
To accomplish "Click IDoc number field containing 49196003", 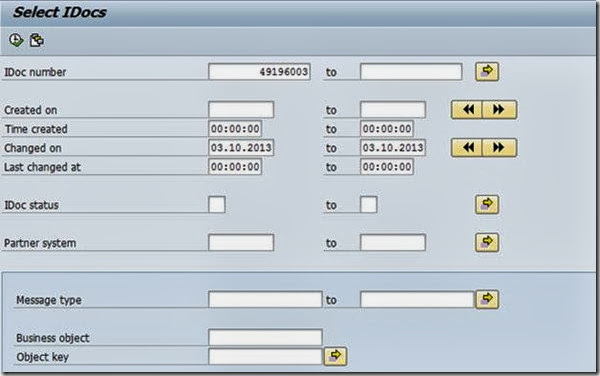I will (259, 72).
